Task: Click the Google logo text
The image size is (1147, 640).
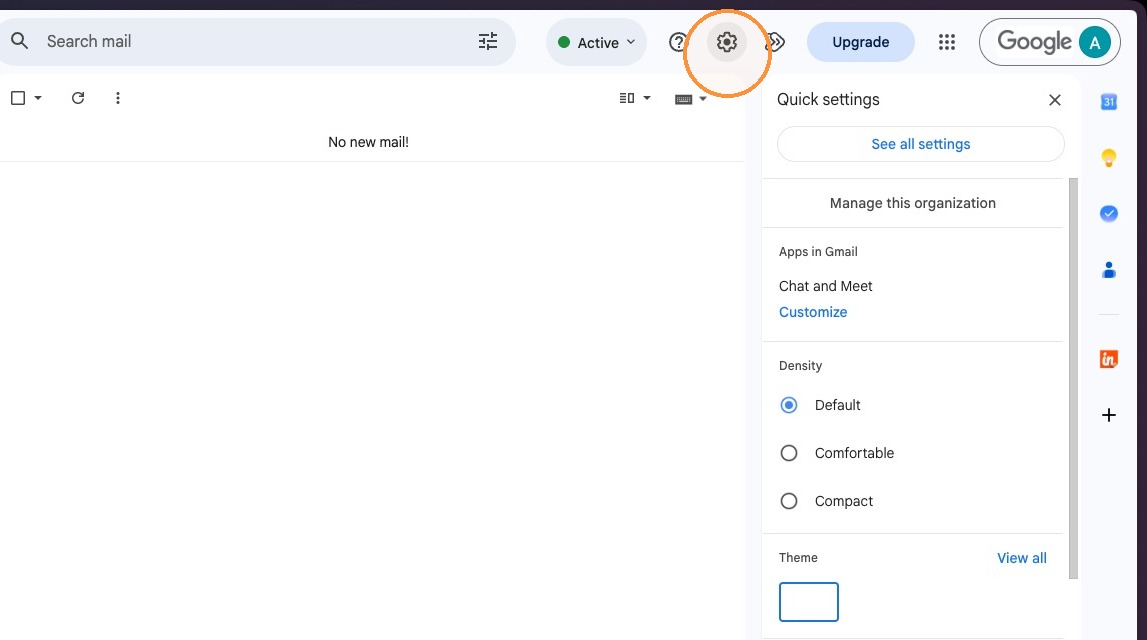Action: pos(1034,42)
